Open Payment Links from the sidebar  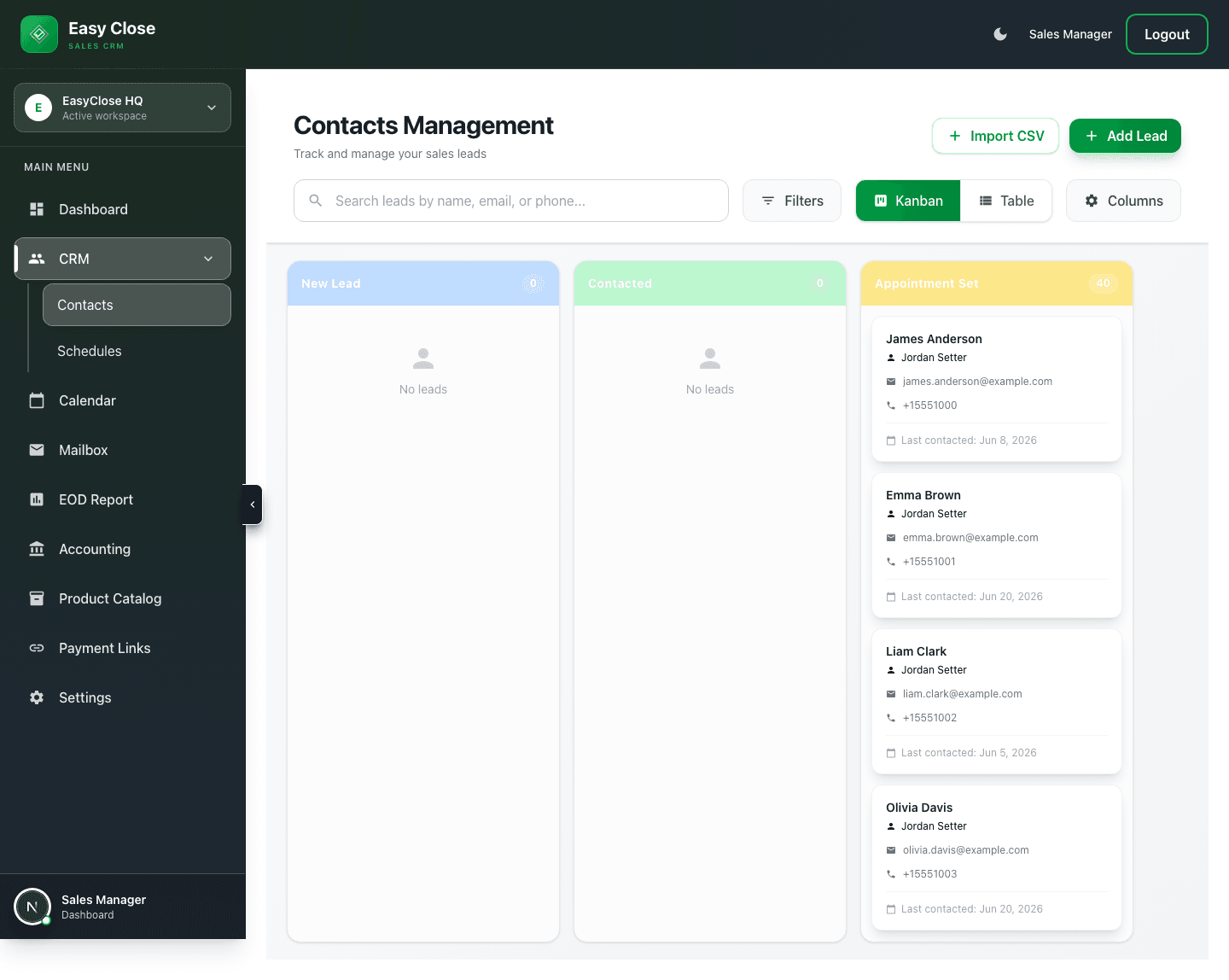122,648
